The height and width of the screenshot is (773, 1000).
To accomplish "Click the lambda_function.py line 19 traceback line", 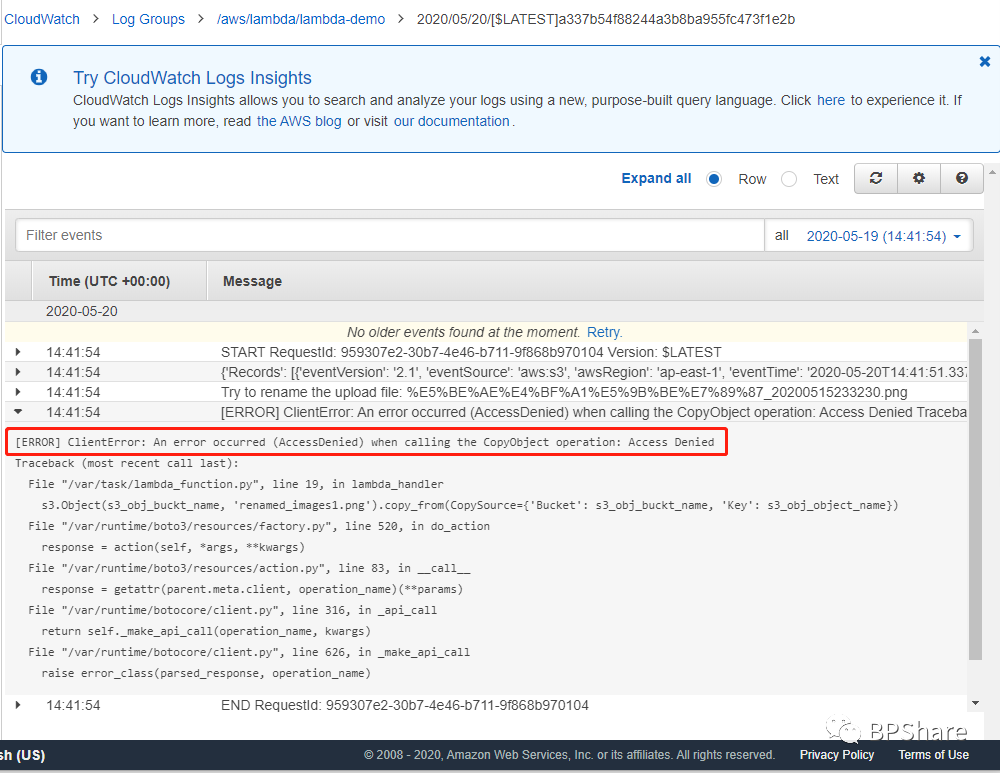I will 235,484.
